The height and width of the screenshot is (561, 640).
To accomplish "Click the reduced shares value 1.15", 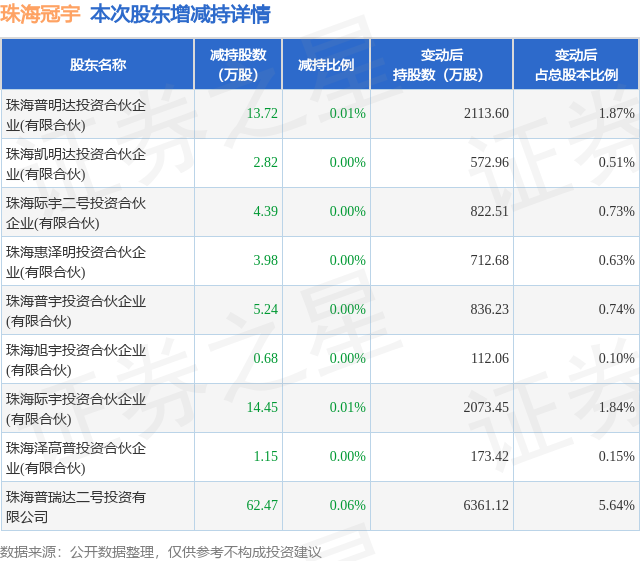I will tap(265, 456).
